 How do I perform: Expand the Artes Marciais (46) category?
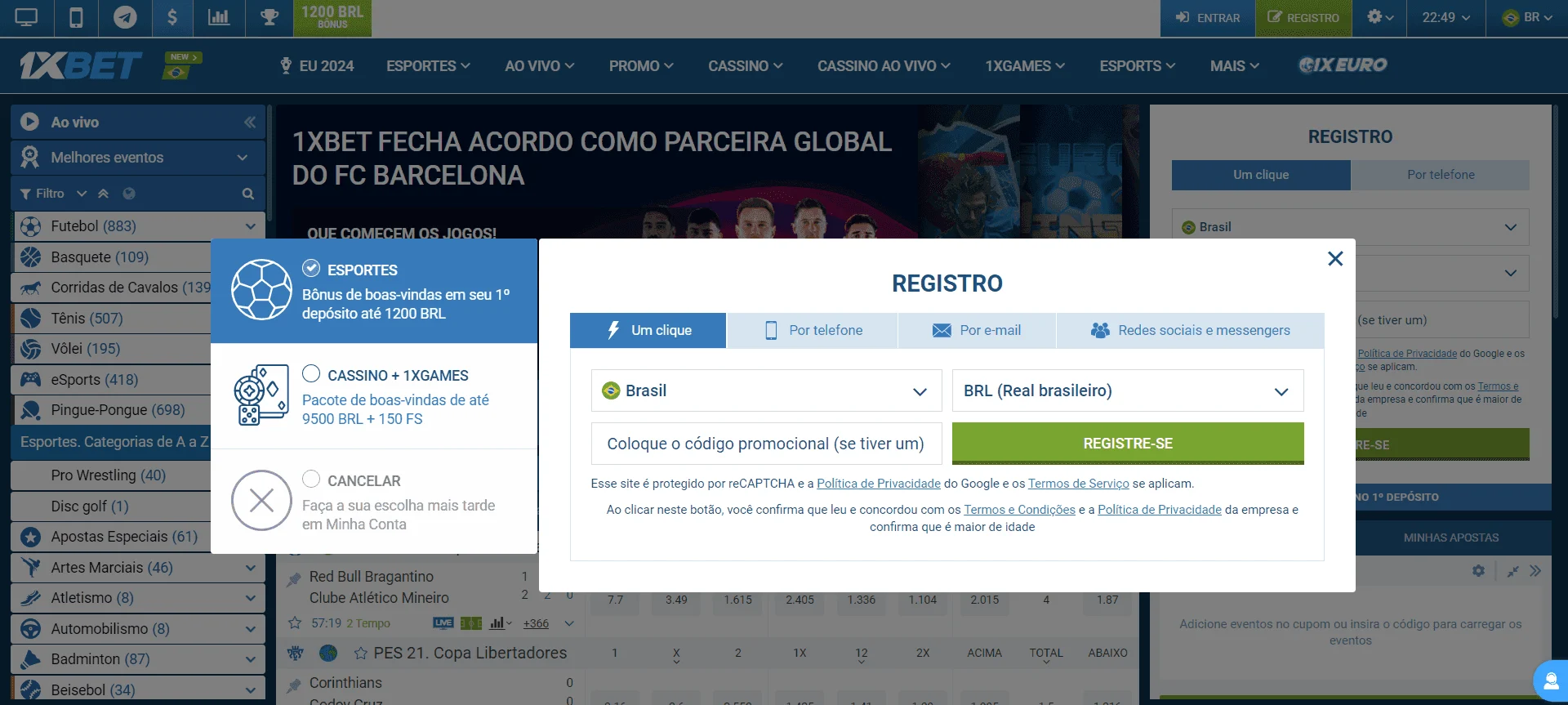[250, 568]
